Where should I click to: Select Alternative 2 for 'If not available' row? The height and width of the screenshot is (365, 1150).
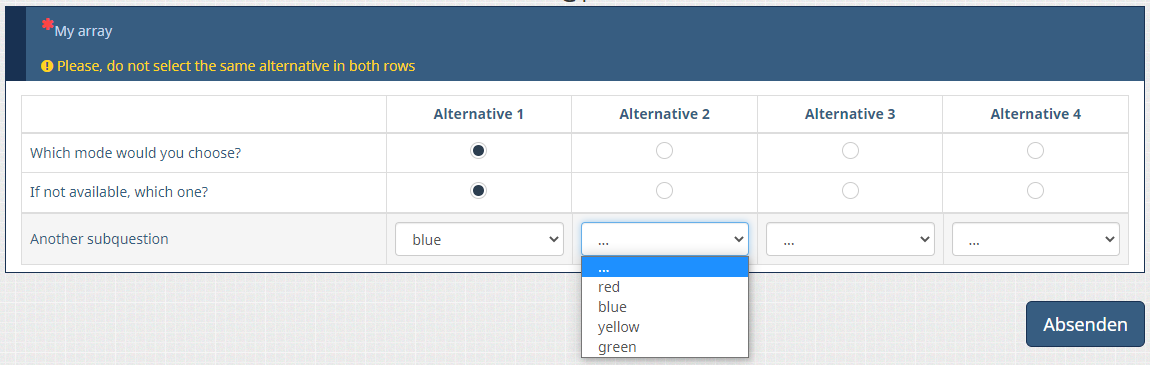pyautogui.click(x=664, y=191)
